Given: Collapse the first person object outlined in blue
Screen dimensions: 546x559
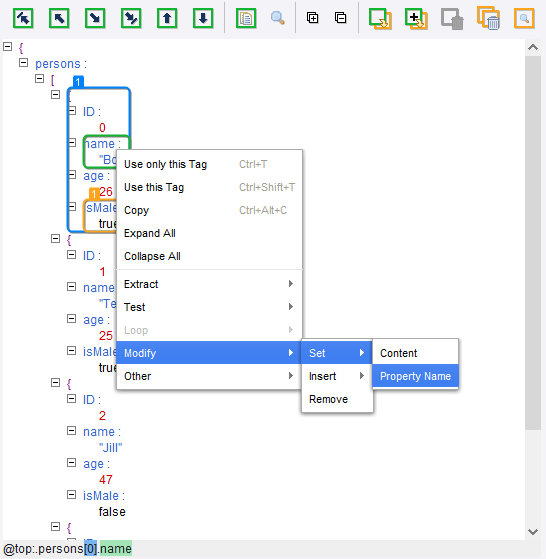Looking at the screenshot, I should pos(56,94).
